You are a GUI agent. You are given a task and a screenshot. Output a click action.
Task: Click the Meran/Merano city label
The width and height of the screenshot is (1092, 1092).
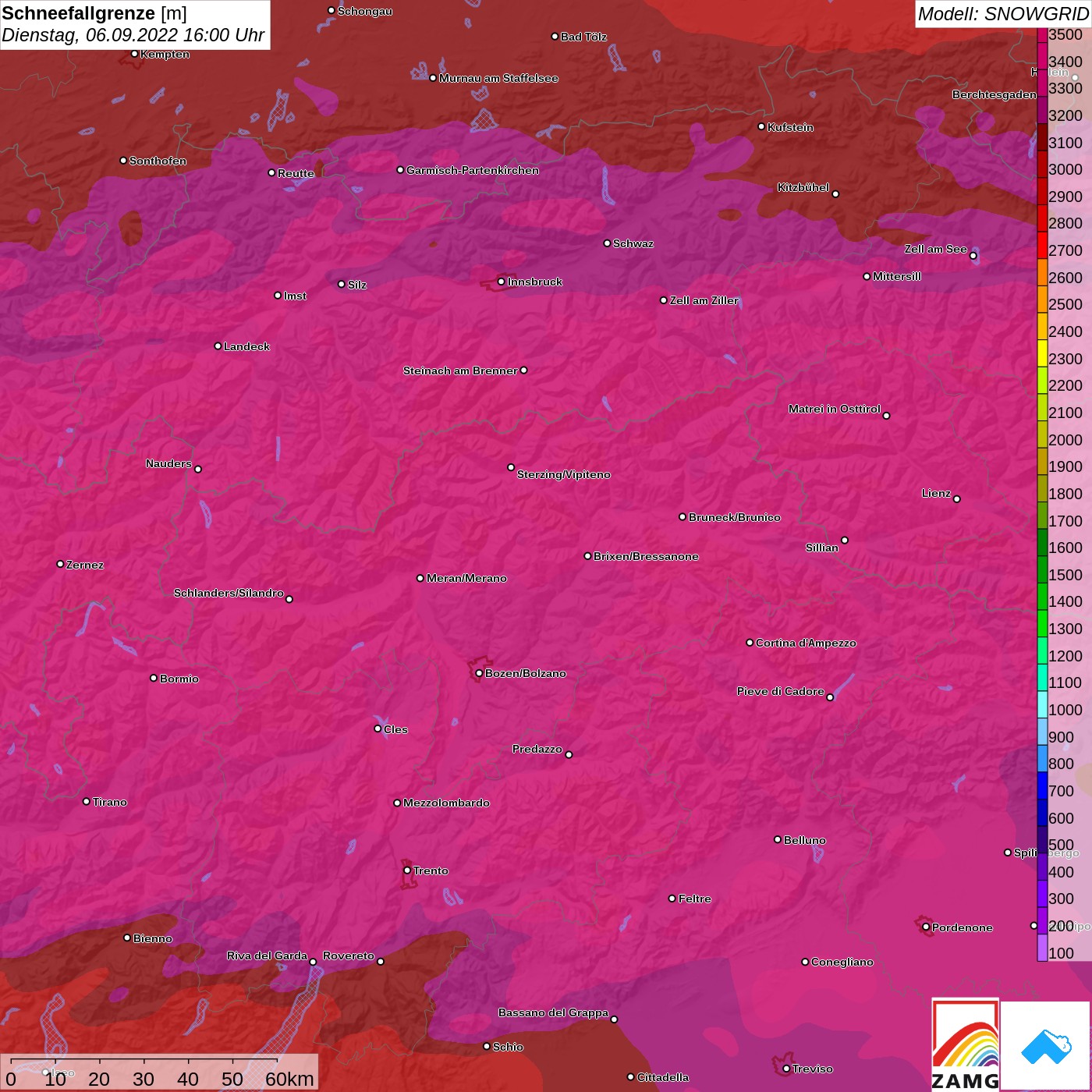tap(466, 578)
